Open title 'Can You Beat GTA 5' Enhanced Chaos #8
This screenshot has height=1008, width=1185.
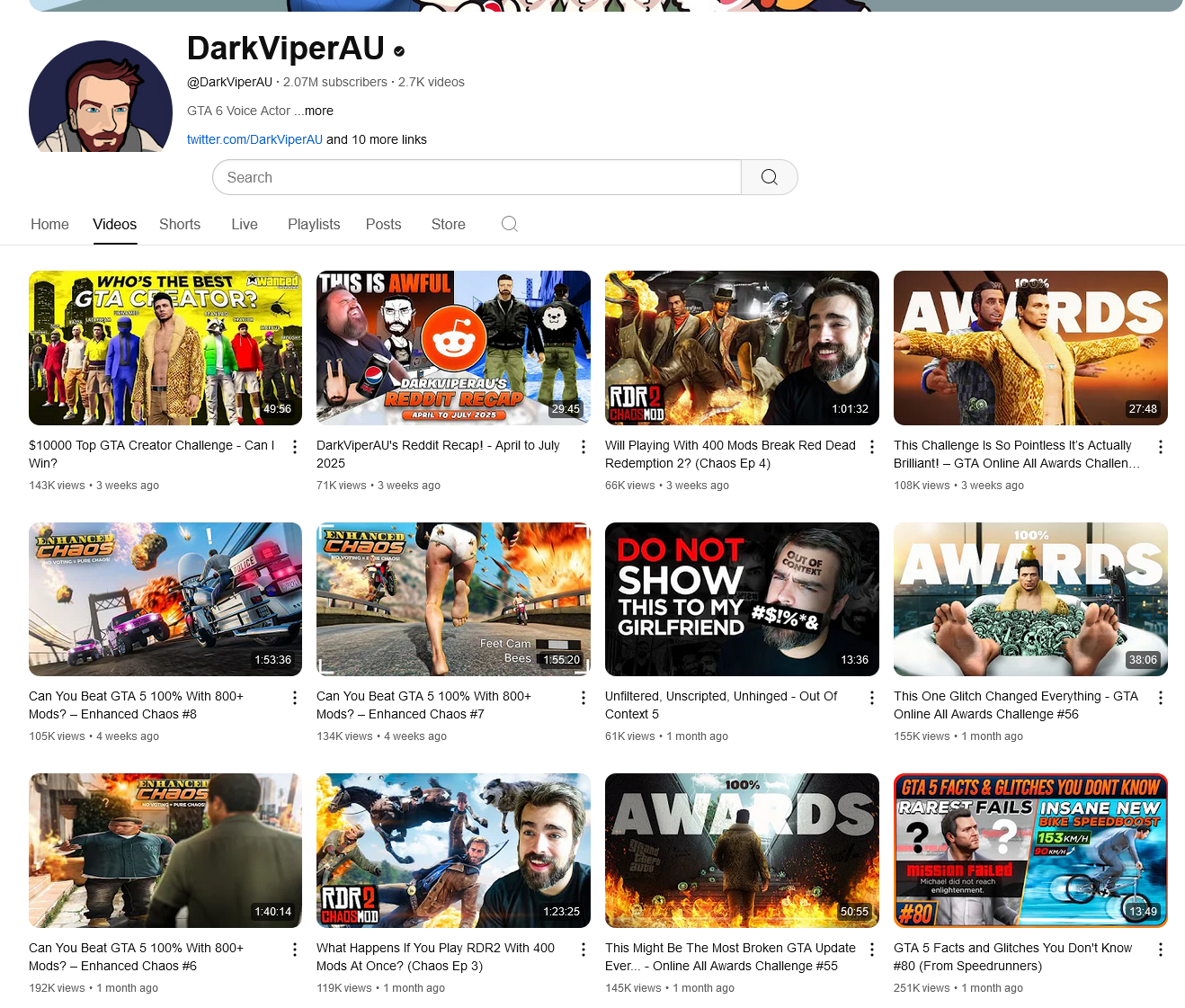point(136,705)
